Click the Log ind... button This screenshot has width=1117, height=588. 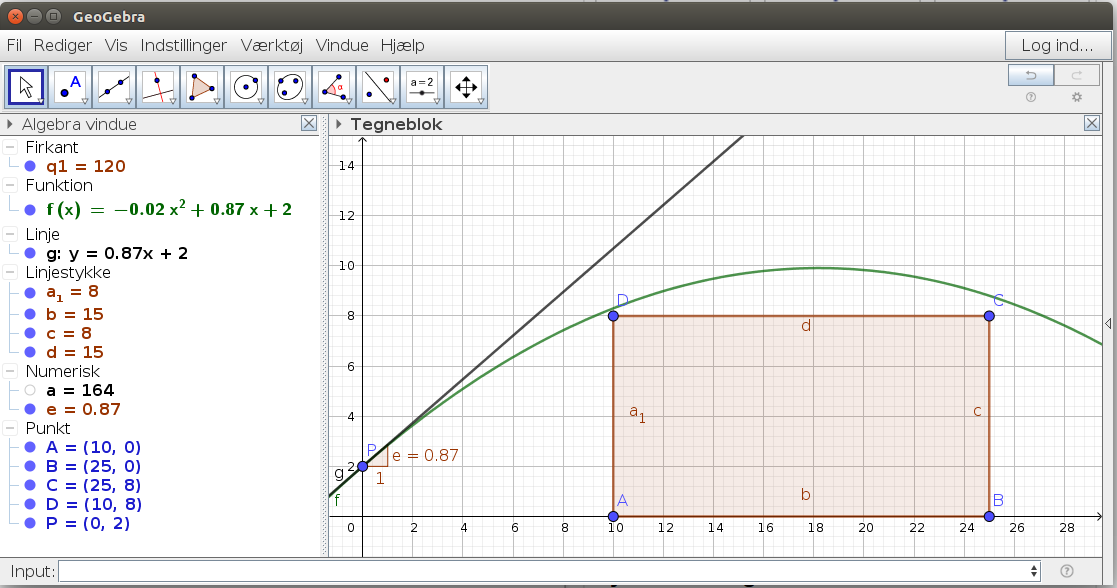pyautogui.click(x=1057, y=46)
